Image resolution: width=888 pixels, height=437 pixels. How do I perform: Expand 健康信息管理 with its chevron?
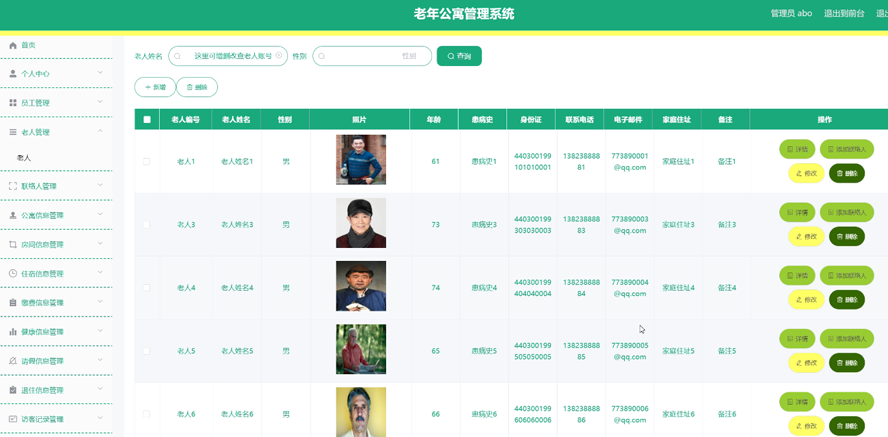pos(100,331)
